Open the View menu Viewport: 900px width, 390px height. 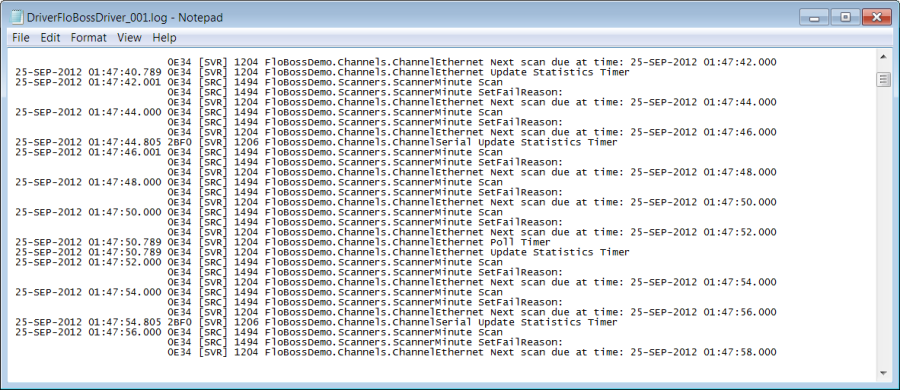pos(129,38)
